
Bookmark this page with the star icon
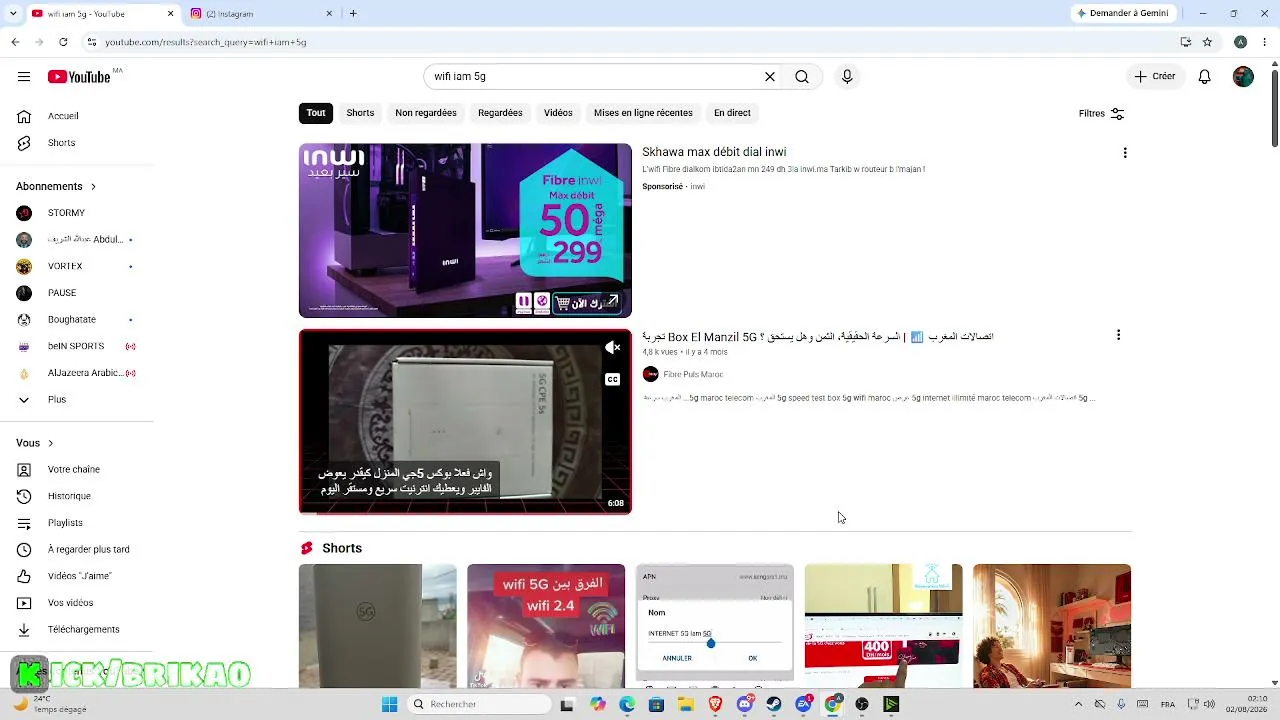click(1207, 42)
